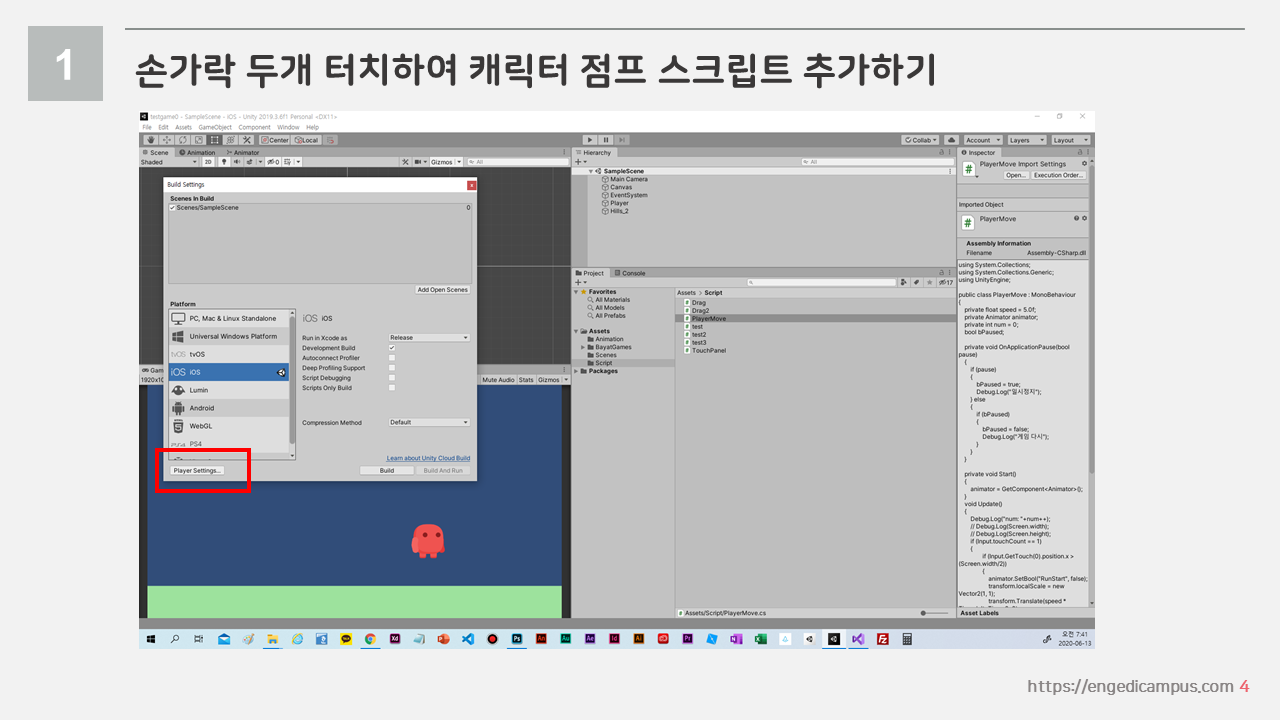The image size is (1280, 720).
Task: Select the Scale tool in Unity toolbar
Action: click(198, 140)
